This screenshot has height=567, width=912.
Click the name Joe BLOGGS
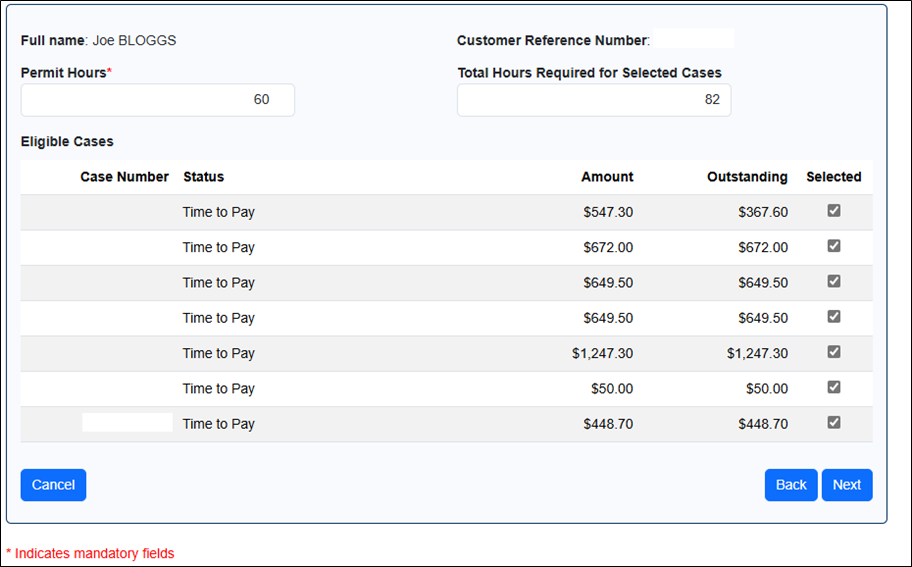click(x=134, y=41)
